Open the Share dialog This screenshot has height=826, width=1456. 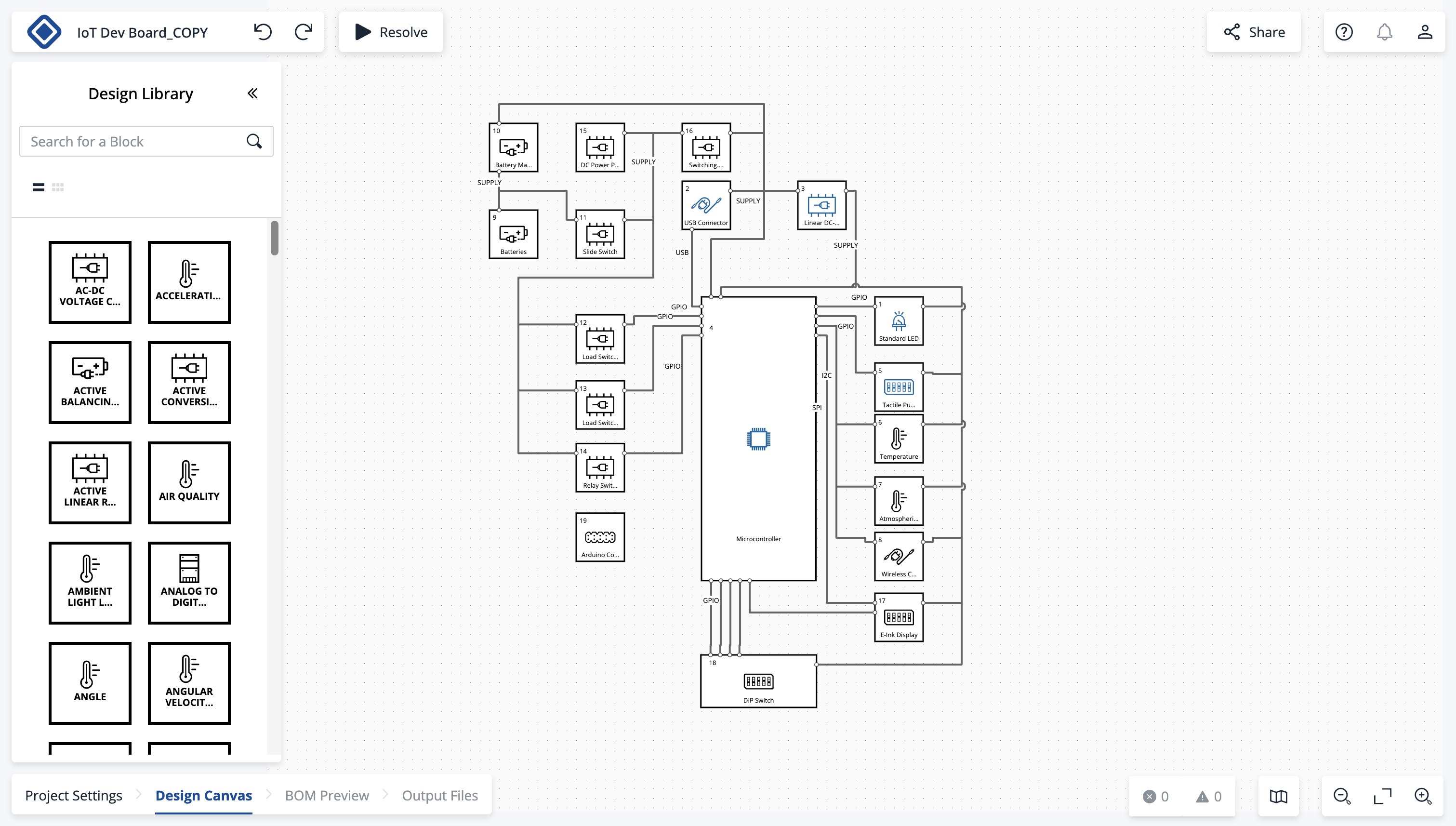1254,32
